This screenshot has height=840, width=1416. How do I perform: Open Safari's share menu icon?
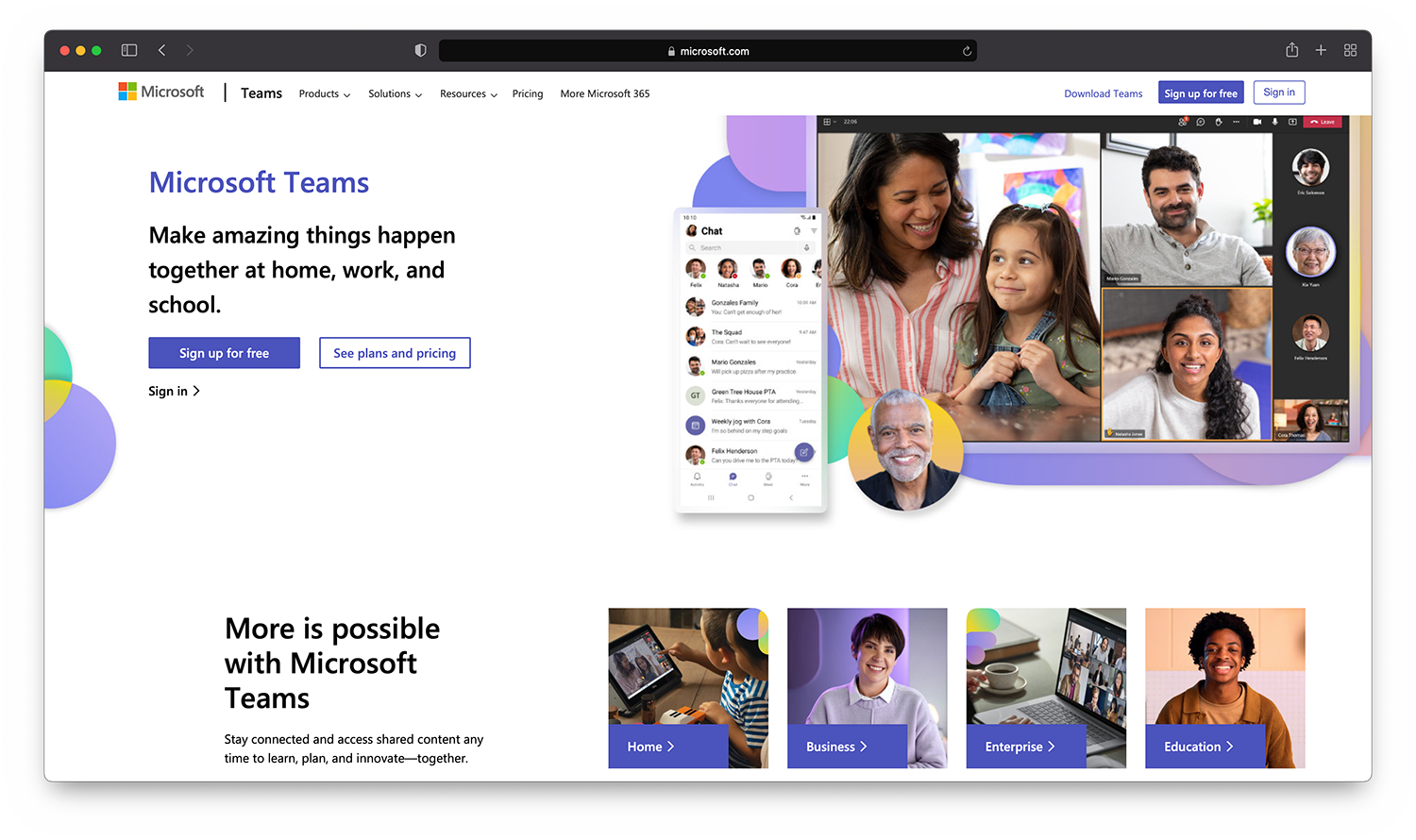(x=1291, y=50)
